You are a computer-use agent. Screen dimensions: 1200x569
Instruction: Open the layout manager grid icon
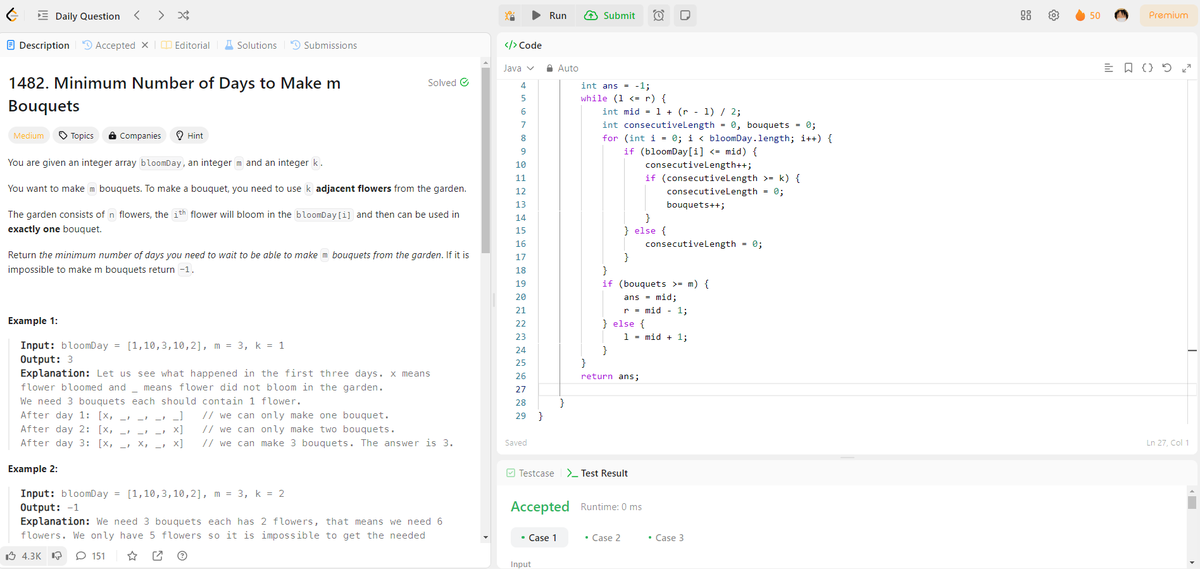click(x=1026, y=16)
